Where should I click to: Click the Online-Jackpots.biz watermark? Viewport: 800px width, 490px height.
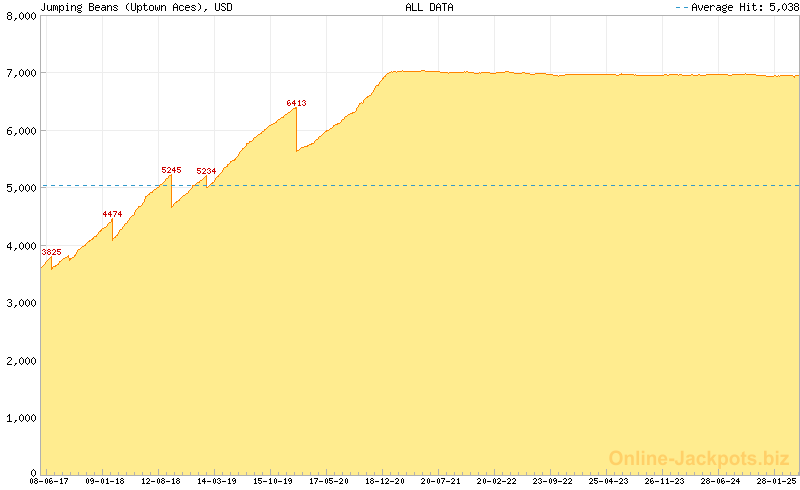(699, 458)
